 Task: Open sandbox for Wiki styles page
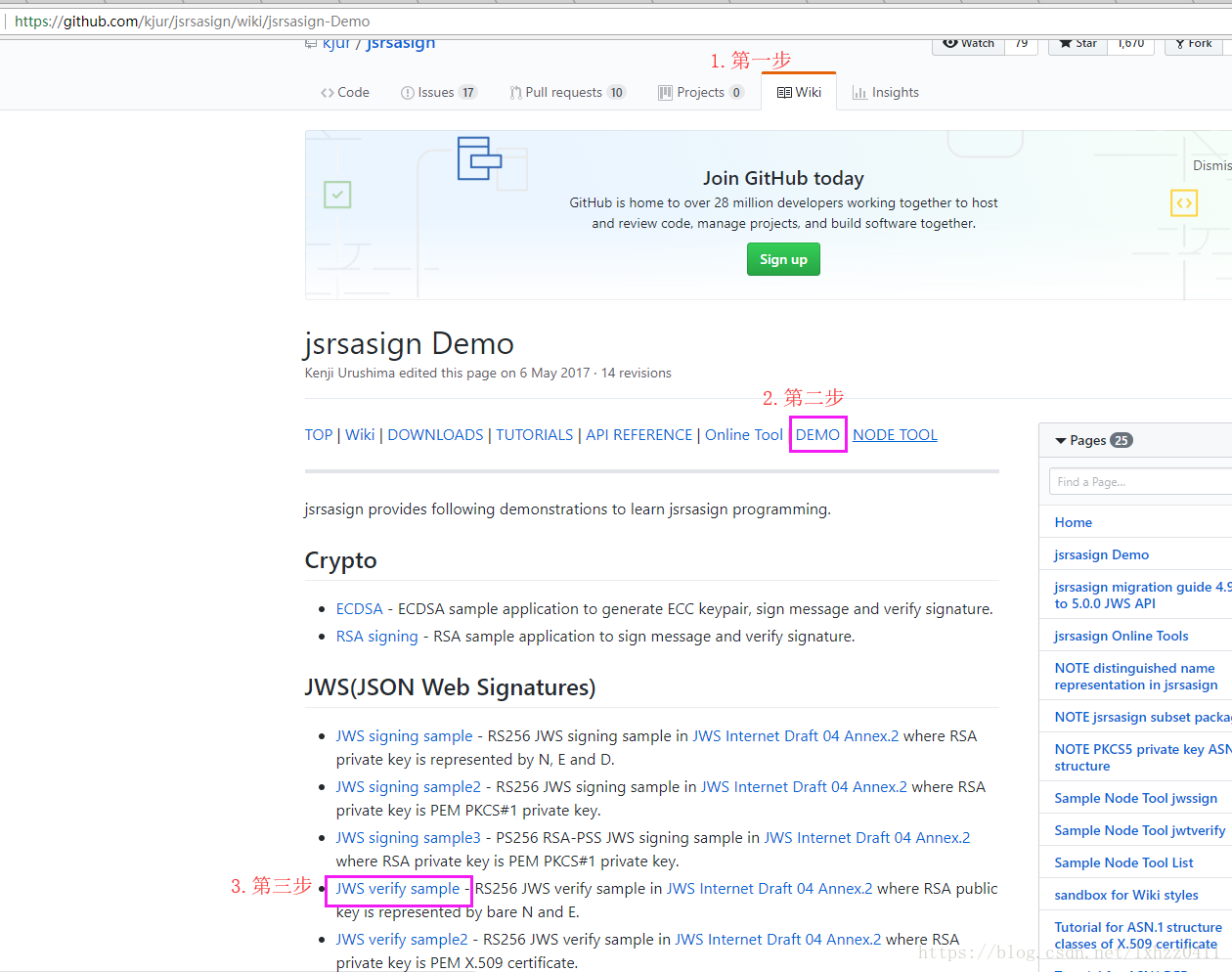click(x=1126, y=895)
